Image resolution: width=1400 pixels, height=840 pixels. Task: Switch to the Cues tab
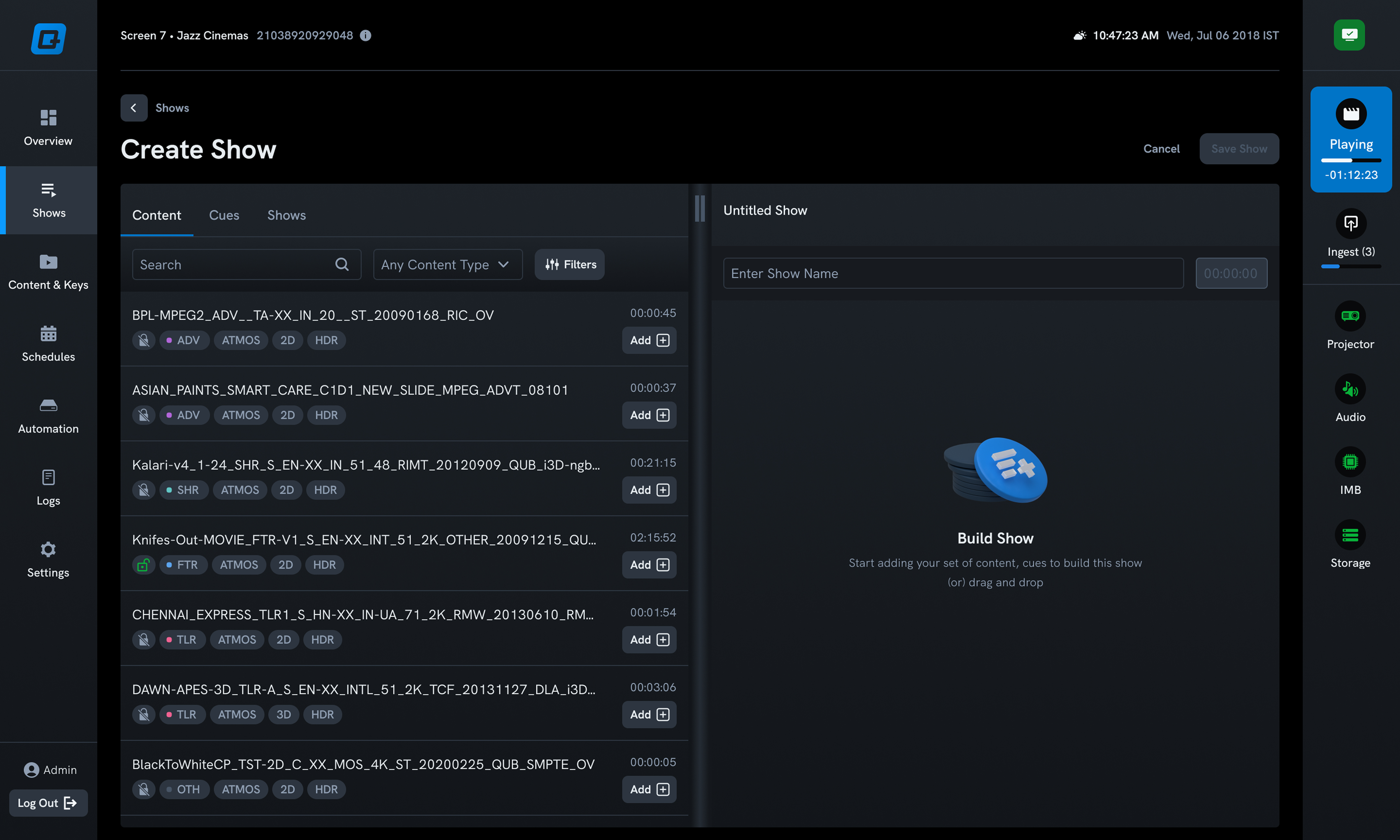(224, 215)
